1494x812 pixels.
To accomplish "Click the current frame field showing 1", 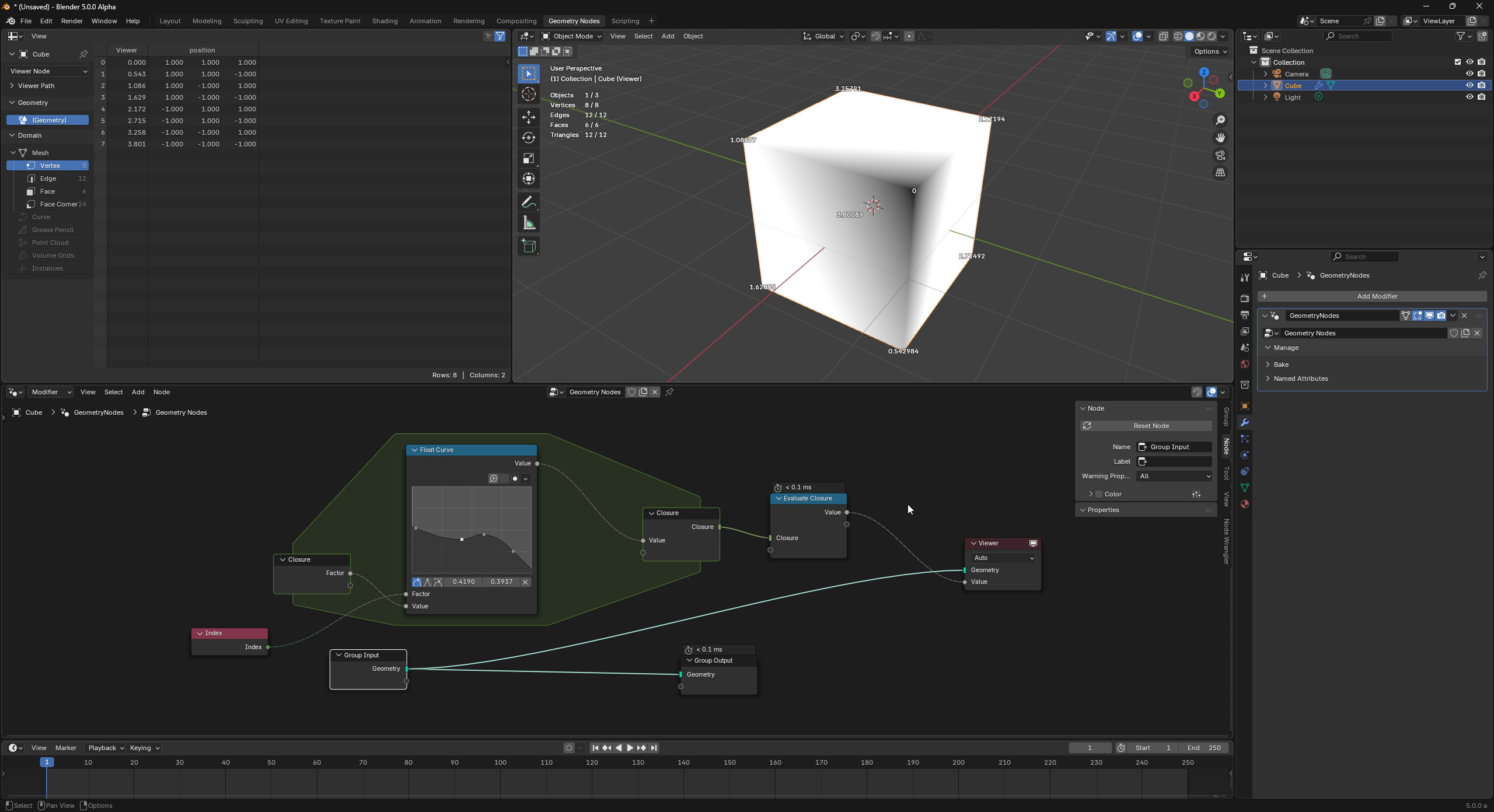I will [x=1090, y=748].
